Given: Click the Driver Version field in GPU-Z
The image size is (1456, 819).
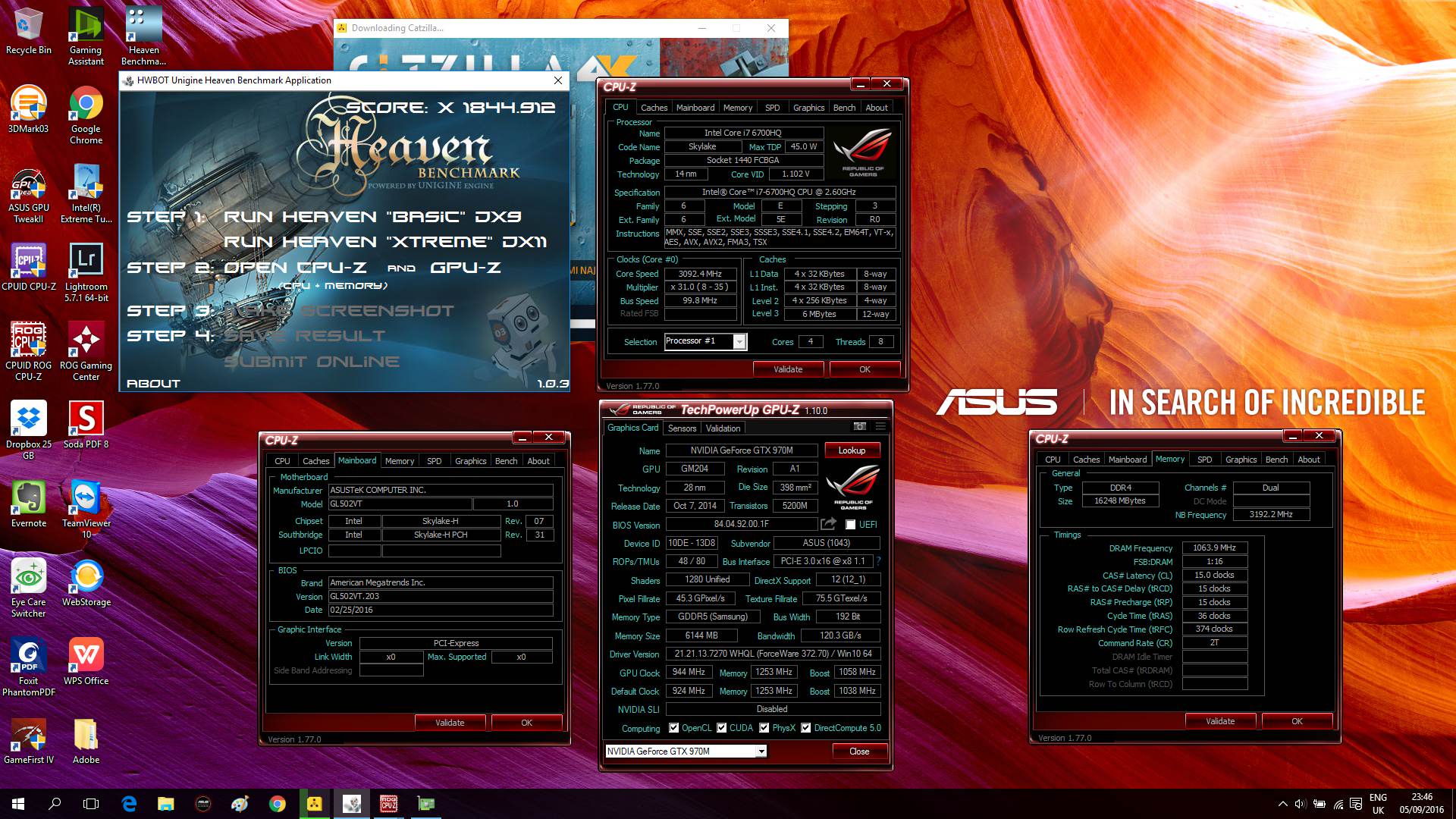Looking at the screenshot, I should [x=773, y=654].
